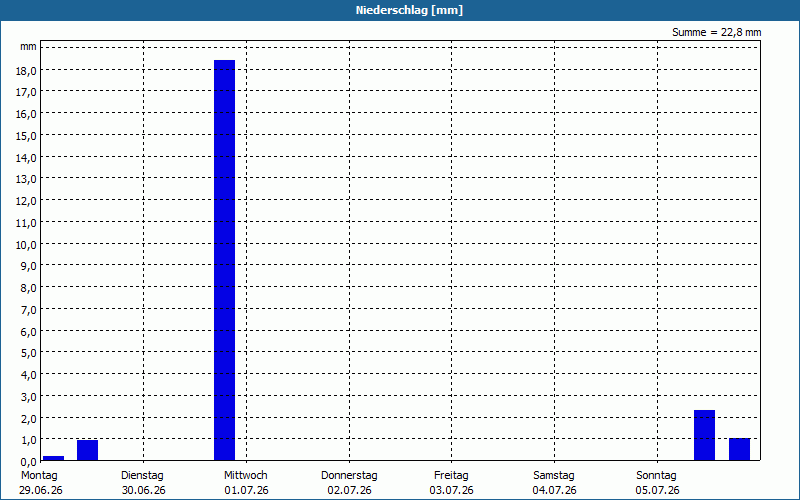Click the Montag axis label
The height and width of the screenshot is (500, 800).
point(39,476)
